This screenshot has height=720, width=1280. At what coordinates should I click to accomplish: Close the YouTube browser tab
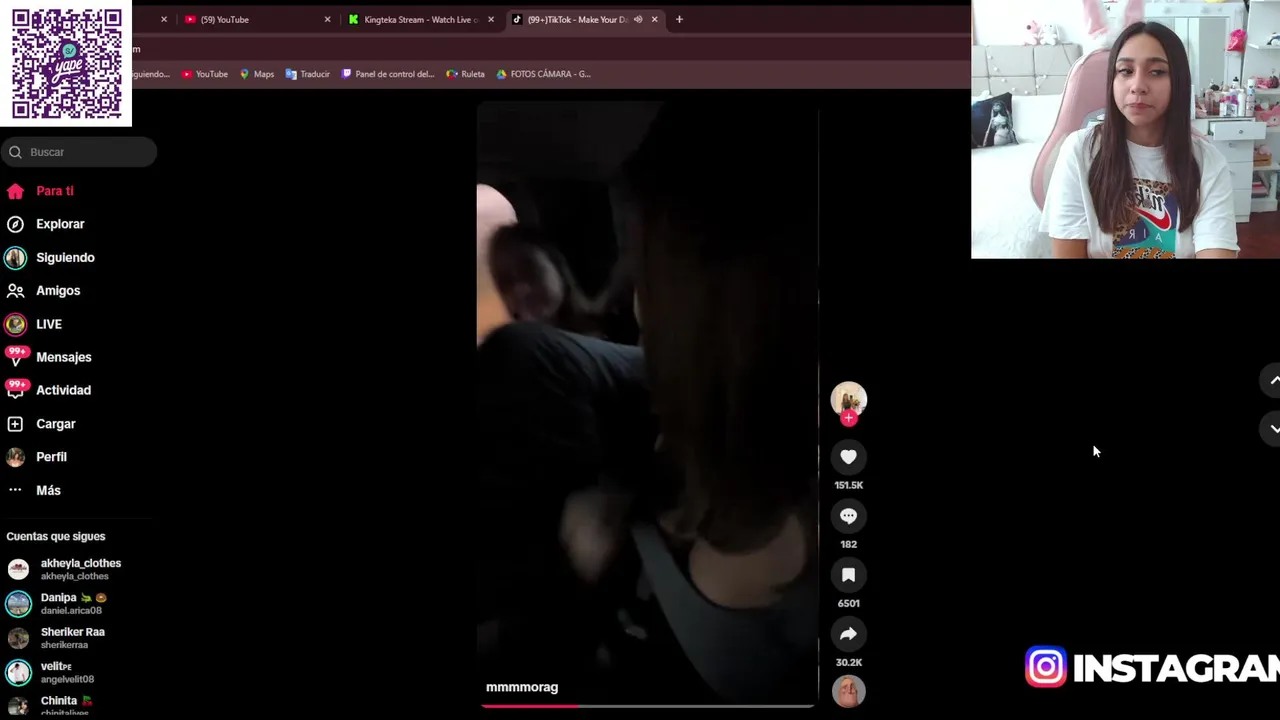[x=327, y=19]
